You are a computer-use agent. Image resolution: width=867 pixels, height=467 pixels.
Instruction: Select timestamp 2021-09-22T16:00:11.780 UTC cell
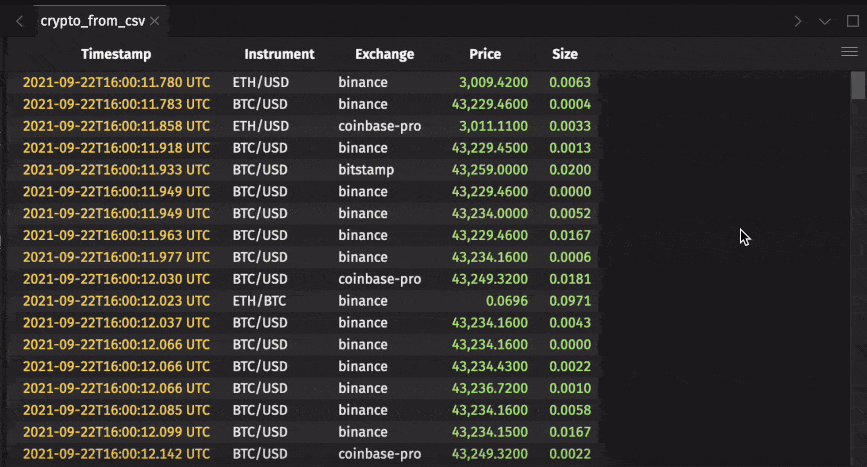[x=116, y=82]
